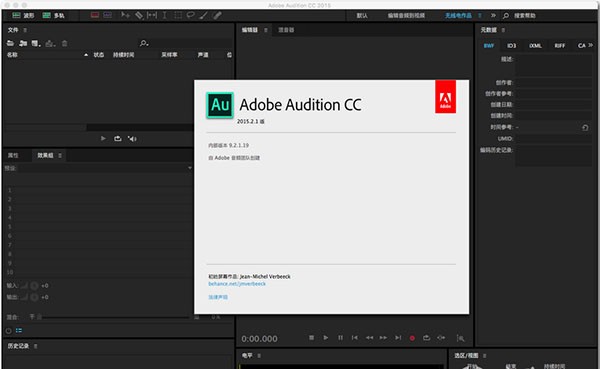Sort files by the name (名称) column
This screenshot has height=369, width=600.
pos(12,55)
